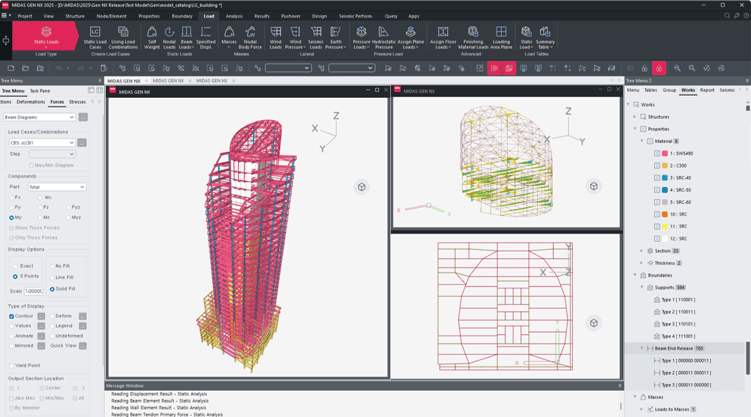This screenshot has height=417, width=751.
Task: Open the Analysis ribbon tab
Action: pyautogui.click(x=234, y=16)
